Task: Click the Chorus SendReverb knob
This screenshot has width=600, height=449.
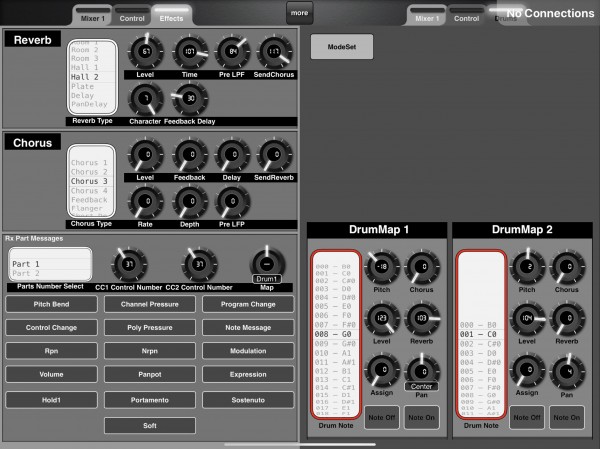Action: click(x=274, y=154)
